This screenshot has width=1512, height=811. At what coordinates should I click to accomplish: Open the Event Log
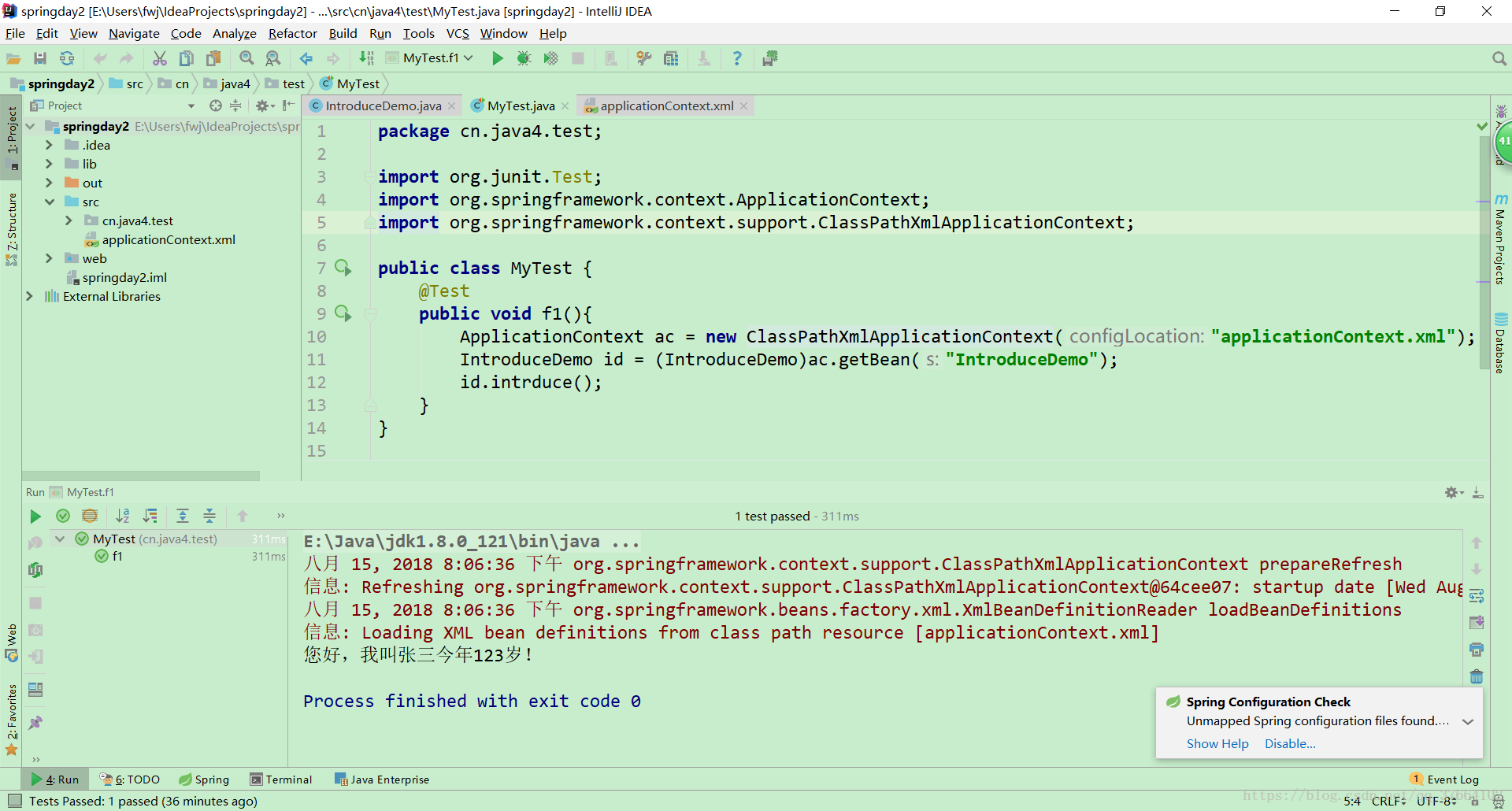click(x=1444, y=780)
